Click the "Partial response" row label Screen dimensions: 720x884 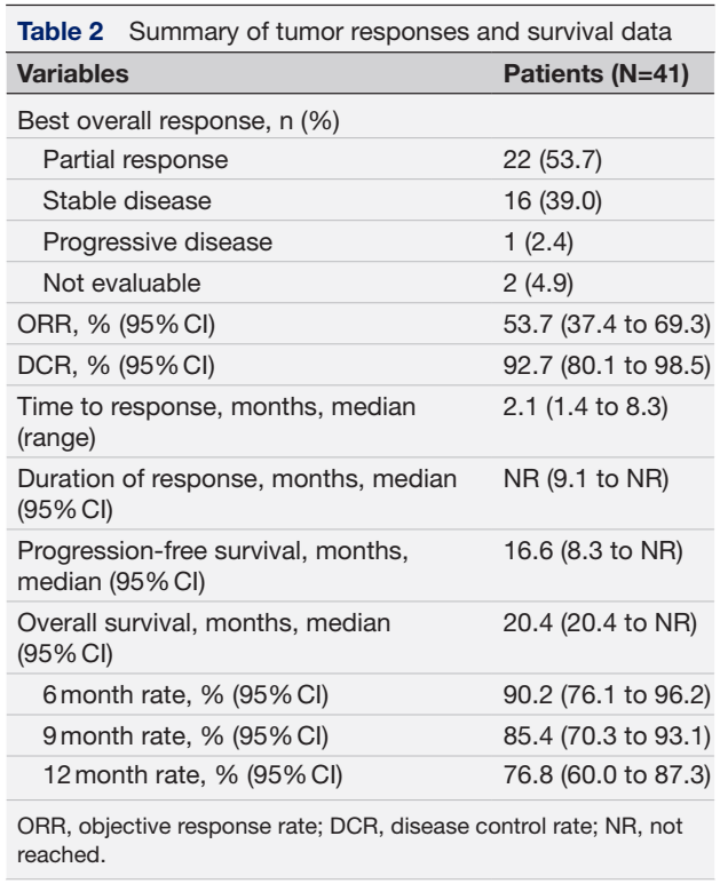point(135,160)
